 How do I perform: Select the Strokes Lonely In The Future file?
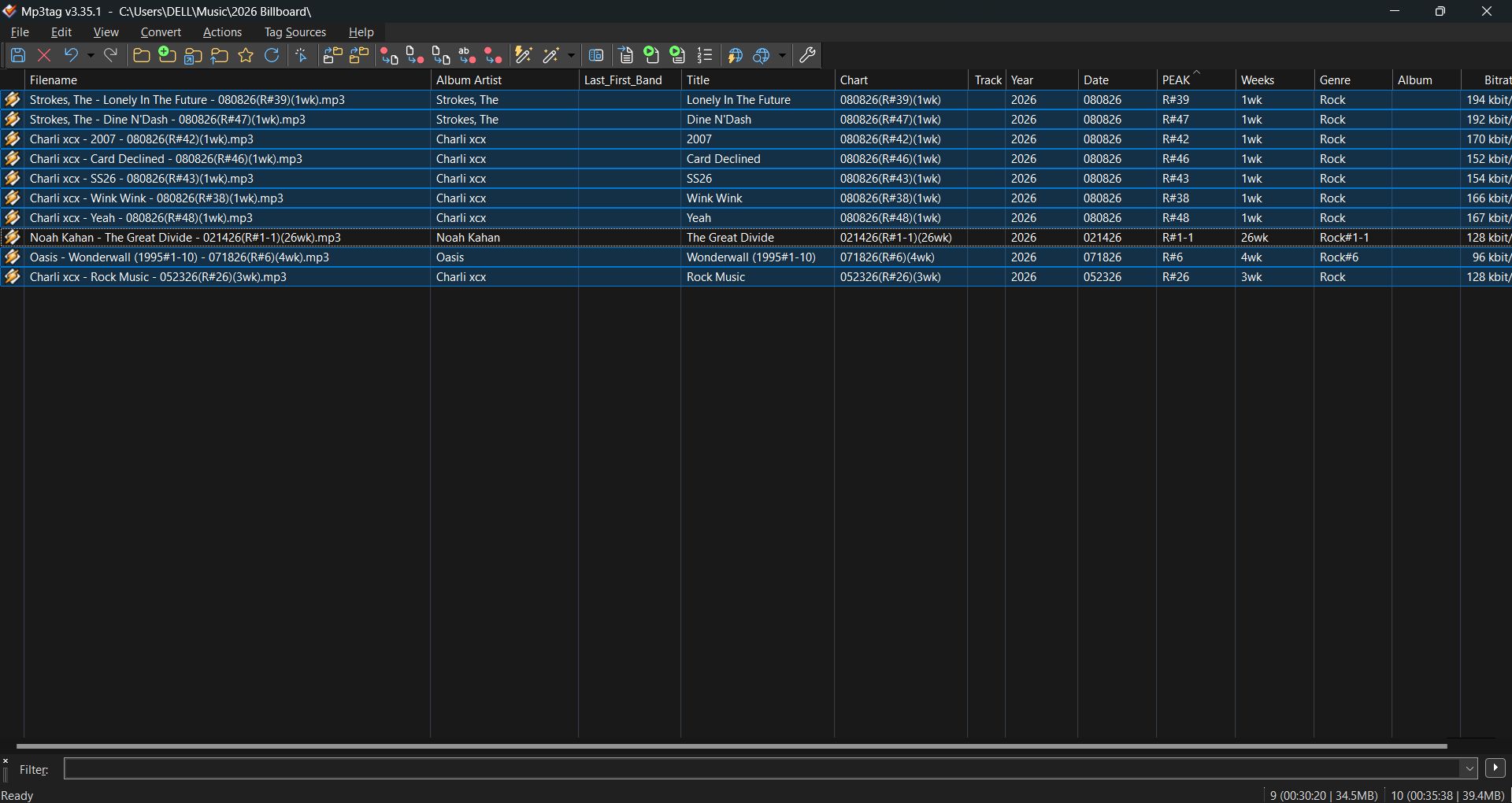click(x=187, y=100)
